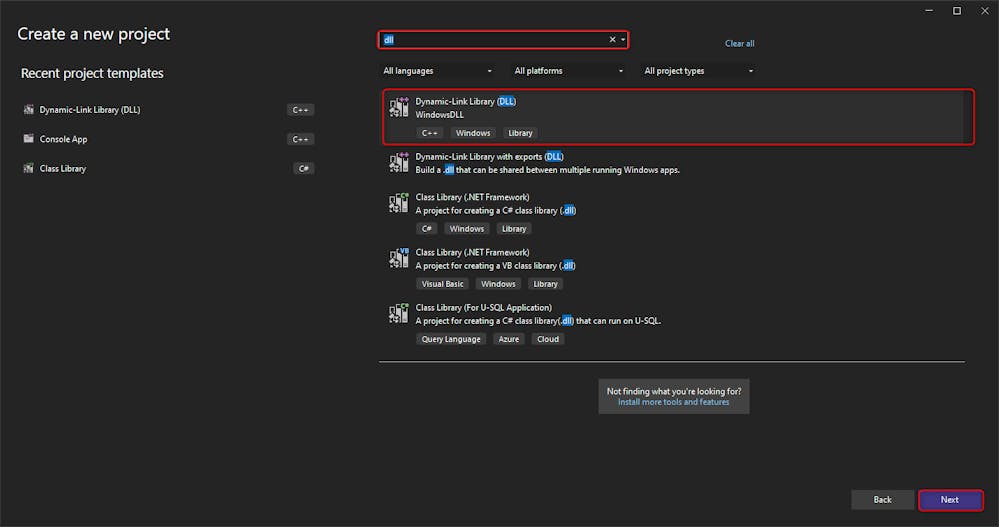
Task: Click the Cloud tag
Action: (548, 339)
